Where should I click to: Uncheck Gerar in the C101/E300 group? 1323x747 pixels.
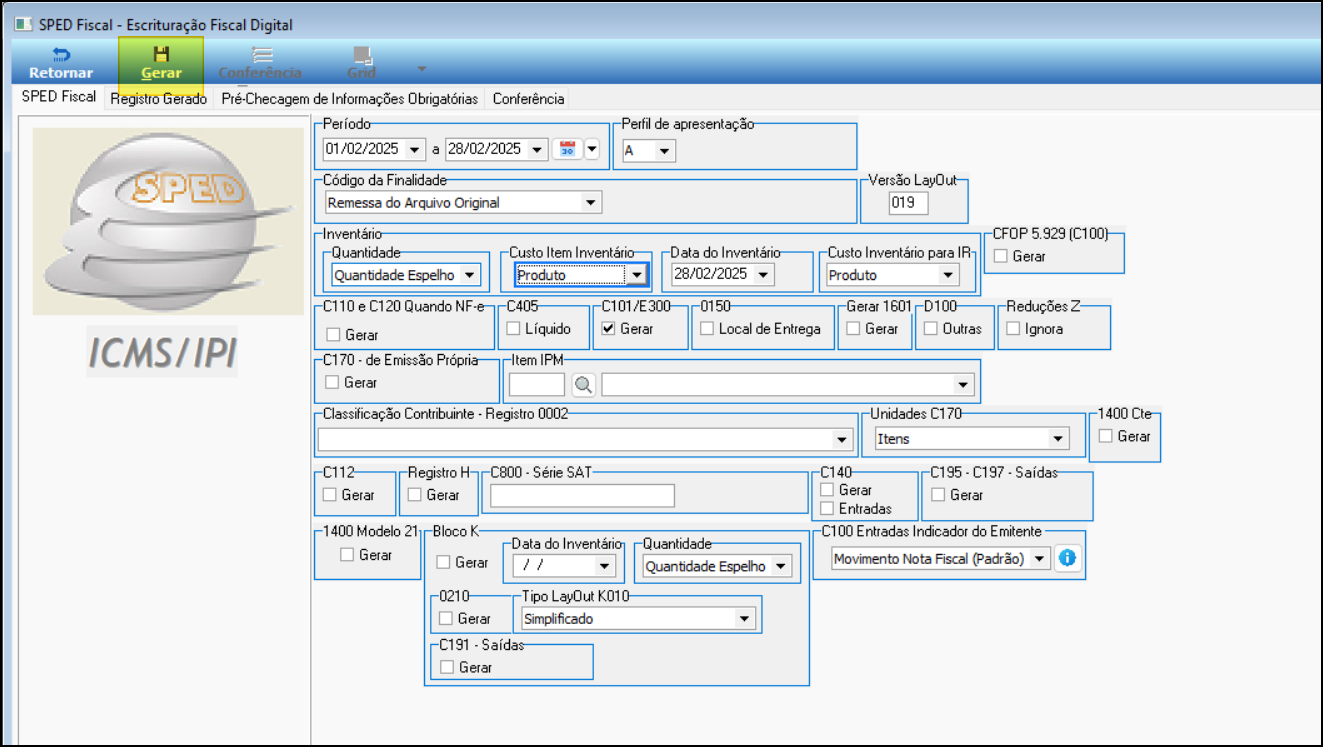point(609,328)
